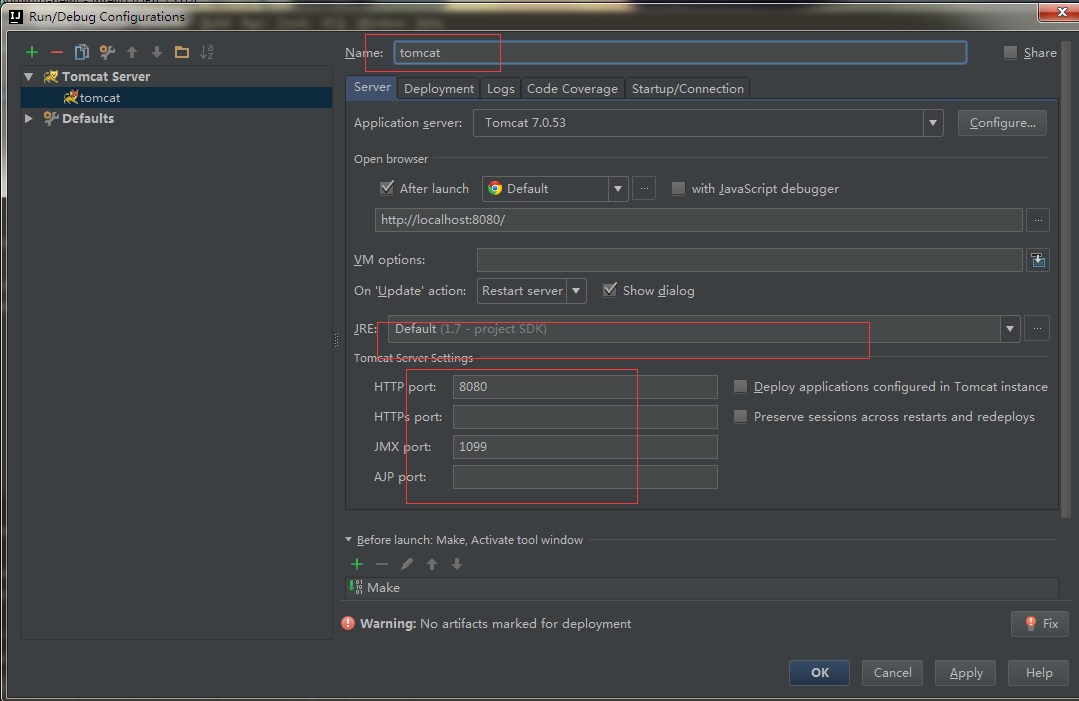Open URL ellipsis button beside localhost field
The height and width of the screenshot is (701, 1079).
(x=1038, y=220)
